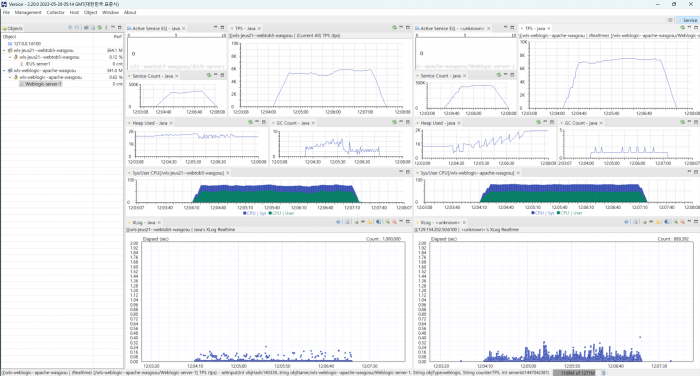Image resolution: width=700 pixels, height=376 pixels.
Task: Refresh the left GC Count - Java chart
Action: tap(394, 122)
